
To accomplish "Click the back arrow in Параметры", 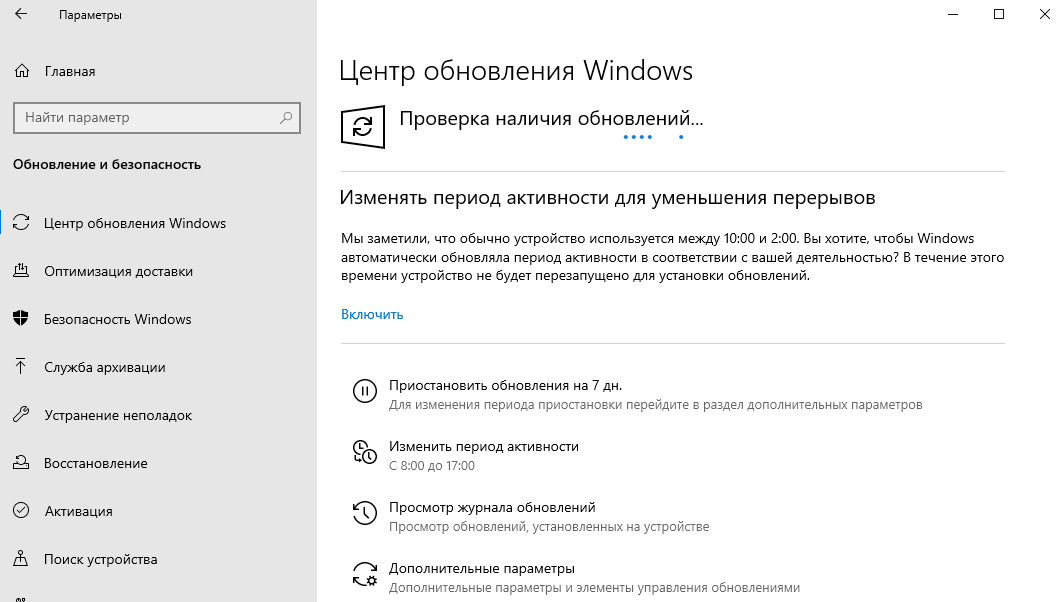I will coord(21,14).
